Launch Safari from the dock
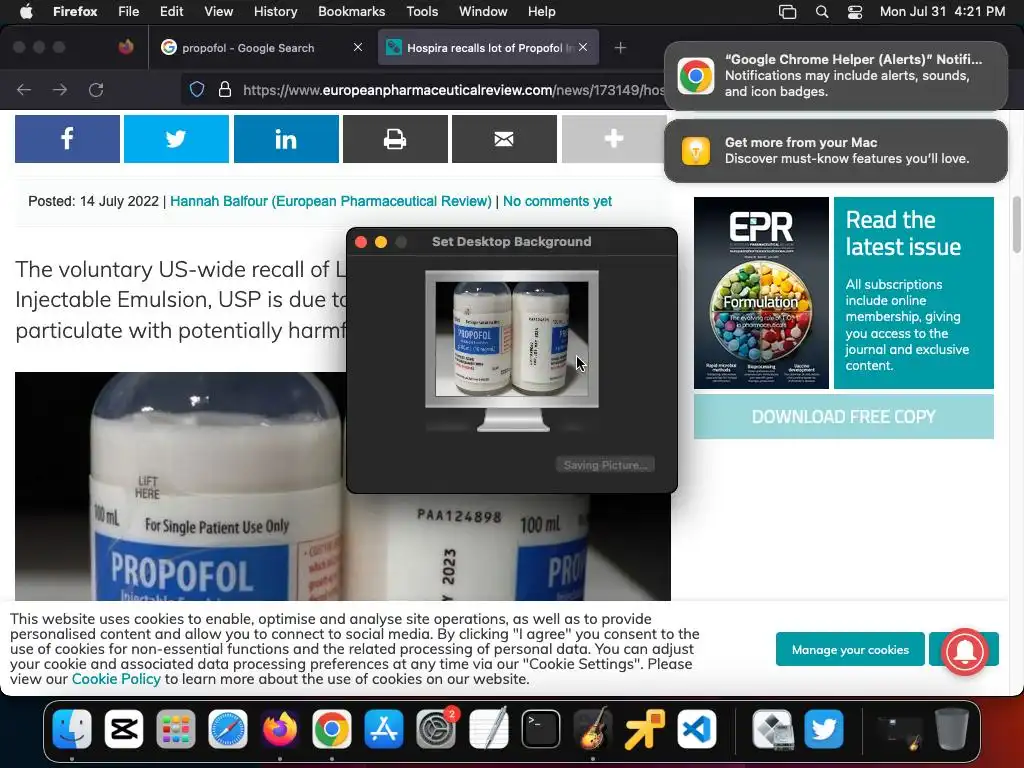Image resolution: width=1024 pixels, height=768 pixels. [228, 729]
